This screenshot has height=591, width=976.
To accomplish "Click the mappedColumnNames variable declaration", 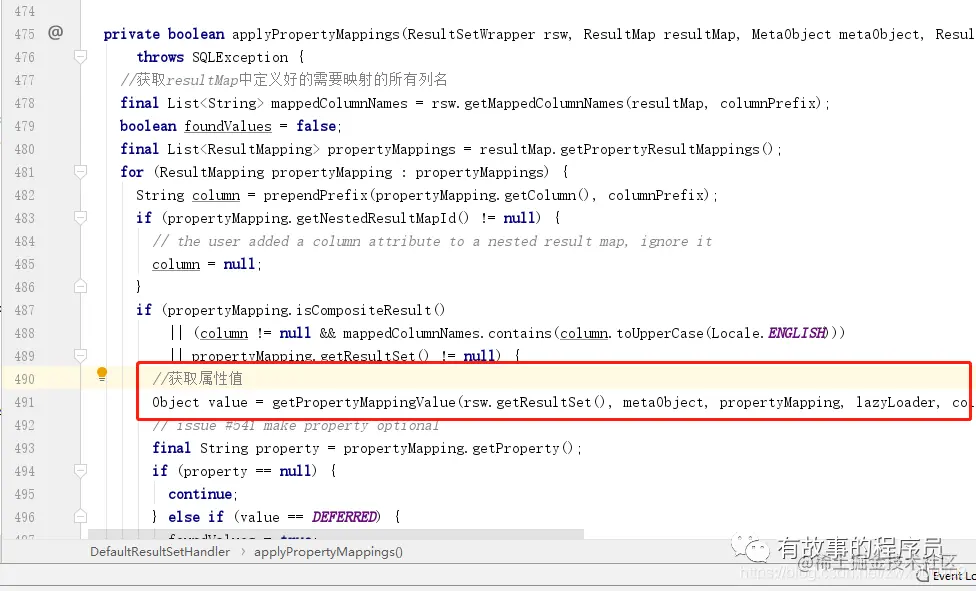I will click(339, 103).
